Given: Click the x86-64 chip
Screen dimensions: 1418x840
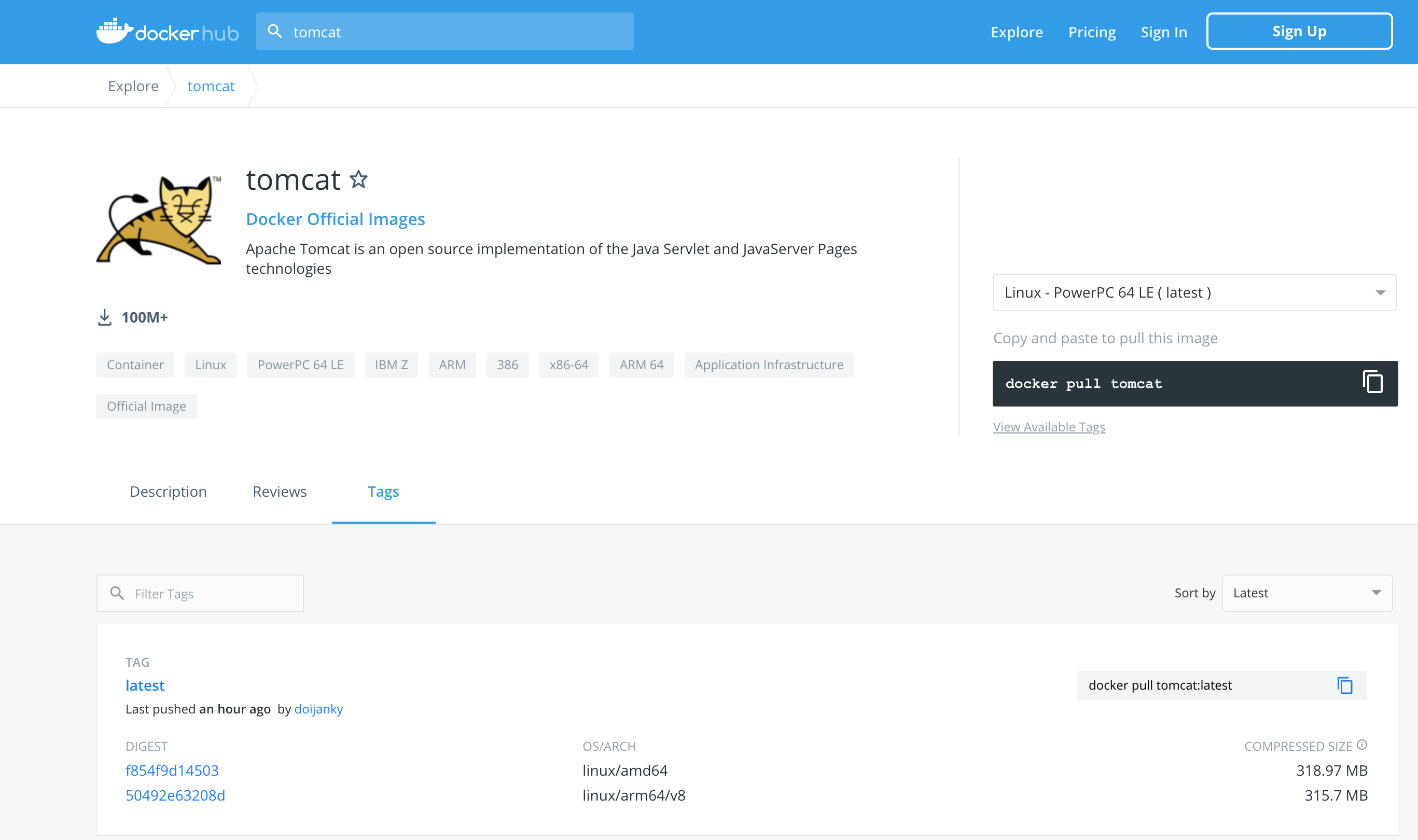Looking at the screenshot, I should point(569,365).
